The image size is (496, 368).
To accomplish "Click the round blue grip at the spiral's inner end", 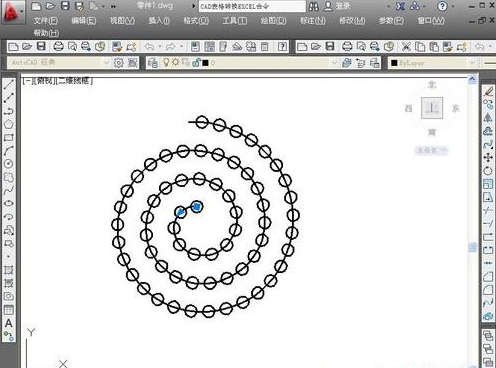I will pyautogui.click(x=197, y=207).
